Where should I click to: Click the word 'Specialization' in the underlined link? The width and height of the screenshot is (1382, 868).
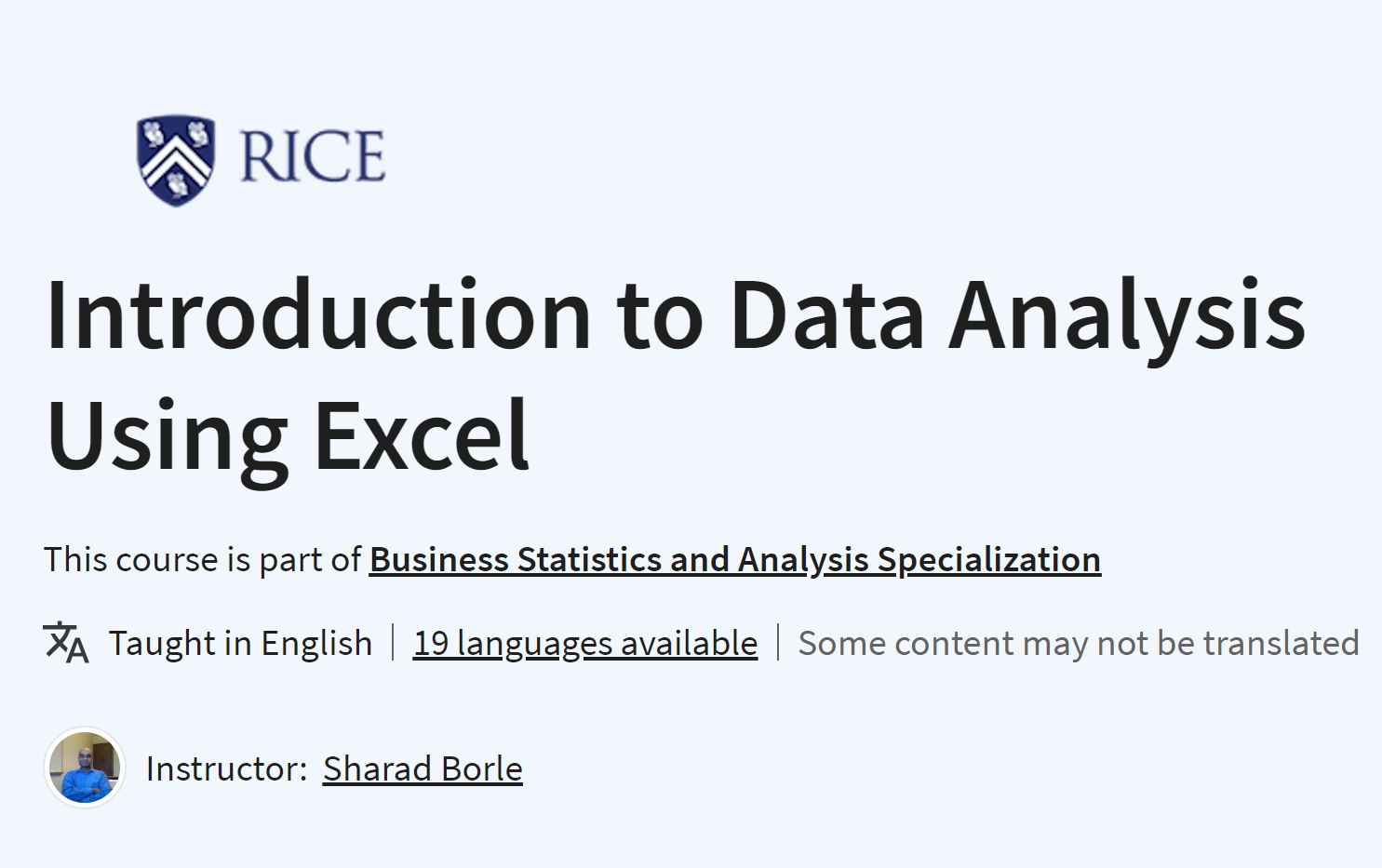tap(989, 559)
